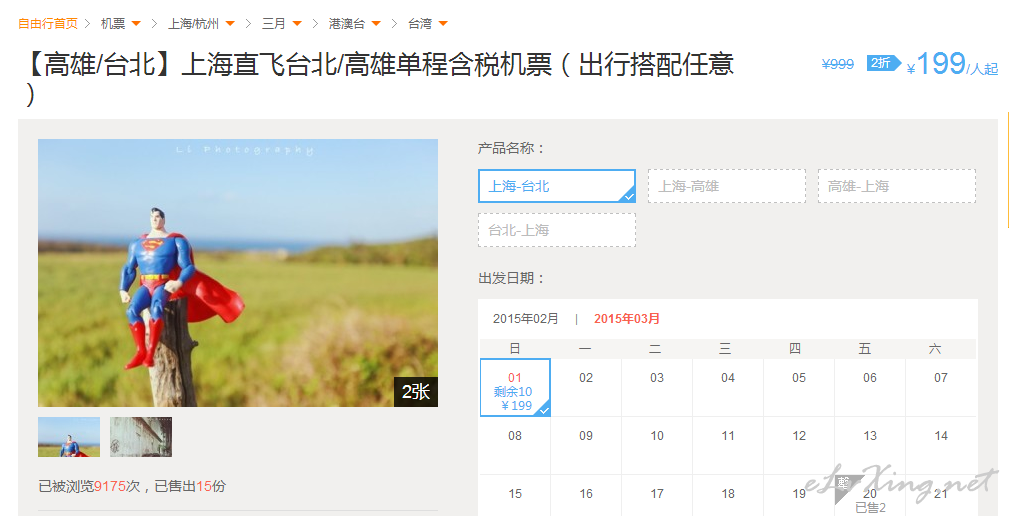Select the 上海-高雄 product option
Screen dimensions: 1009x516
point(727,186)
